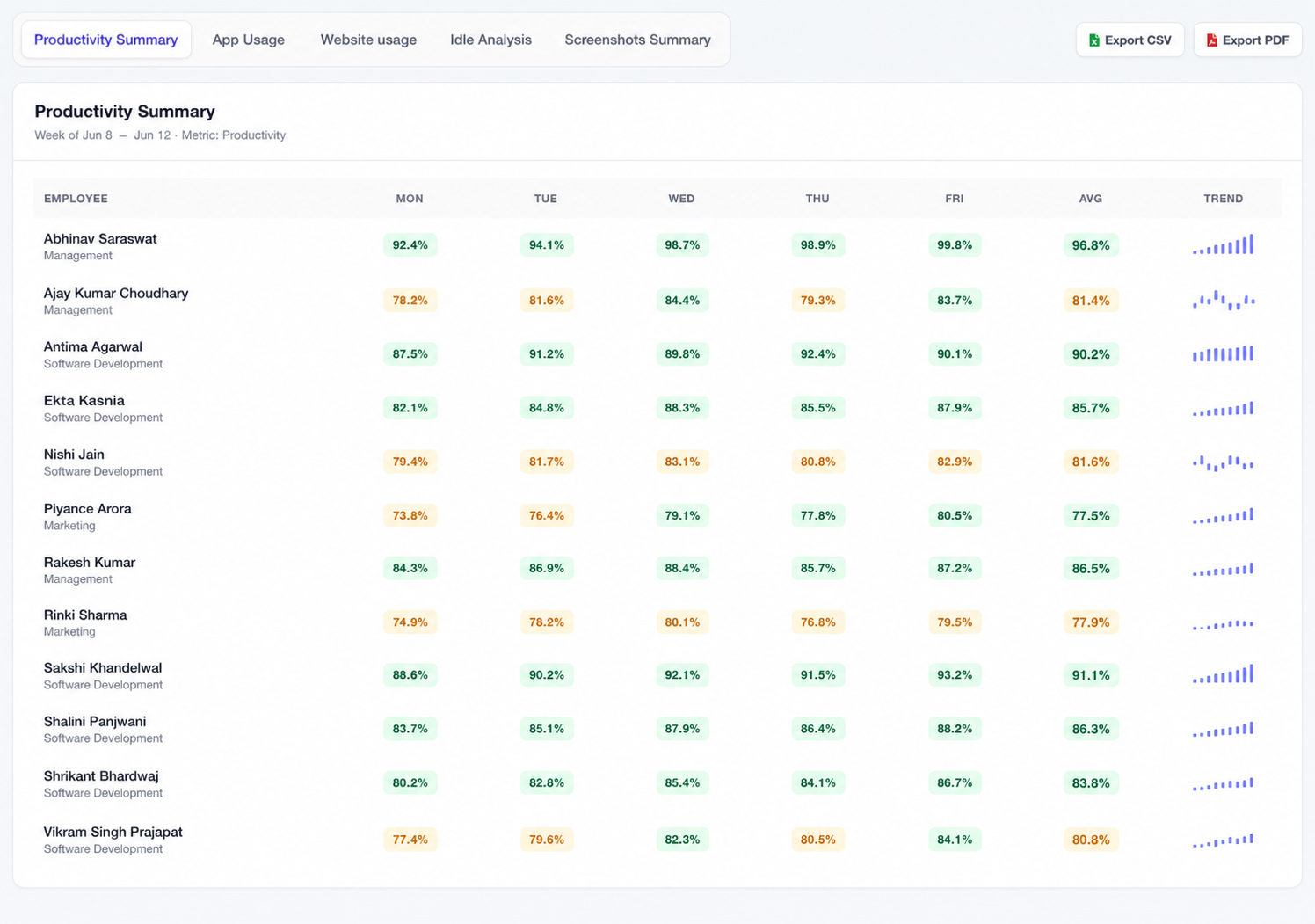The image size is (1315, 924).
Task: Click the WED column header
Action: (x=681, y=199)
